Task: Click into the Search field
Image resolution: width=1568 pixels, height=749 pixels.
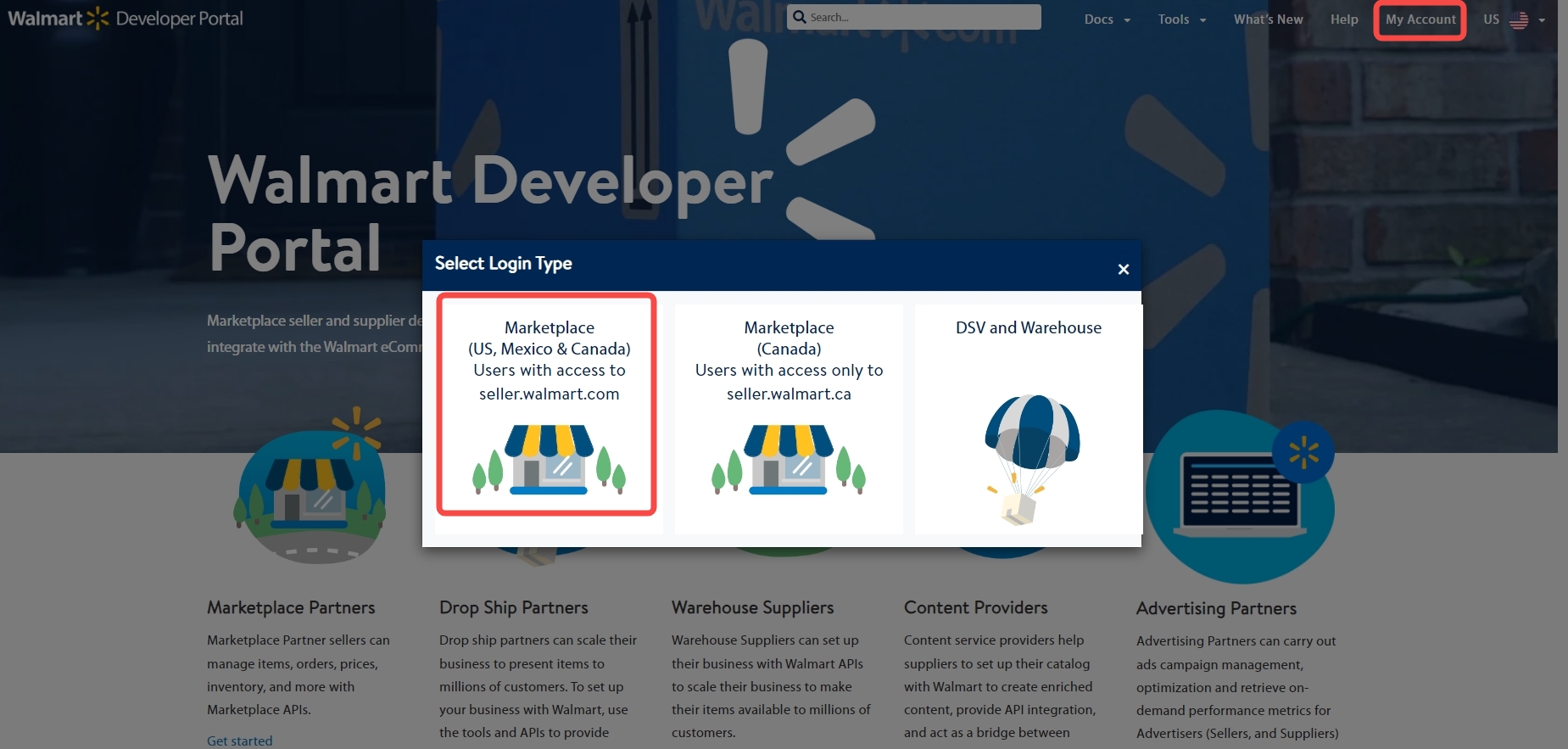Action: point(914,17)
